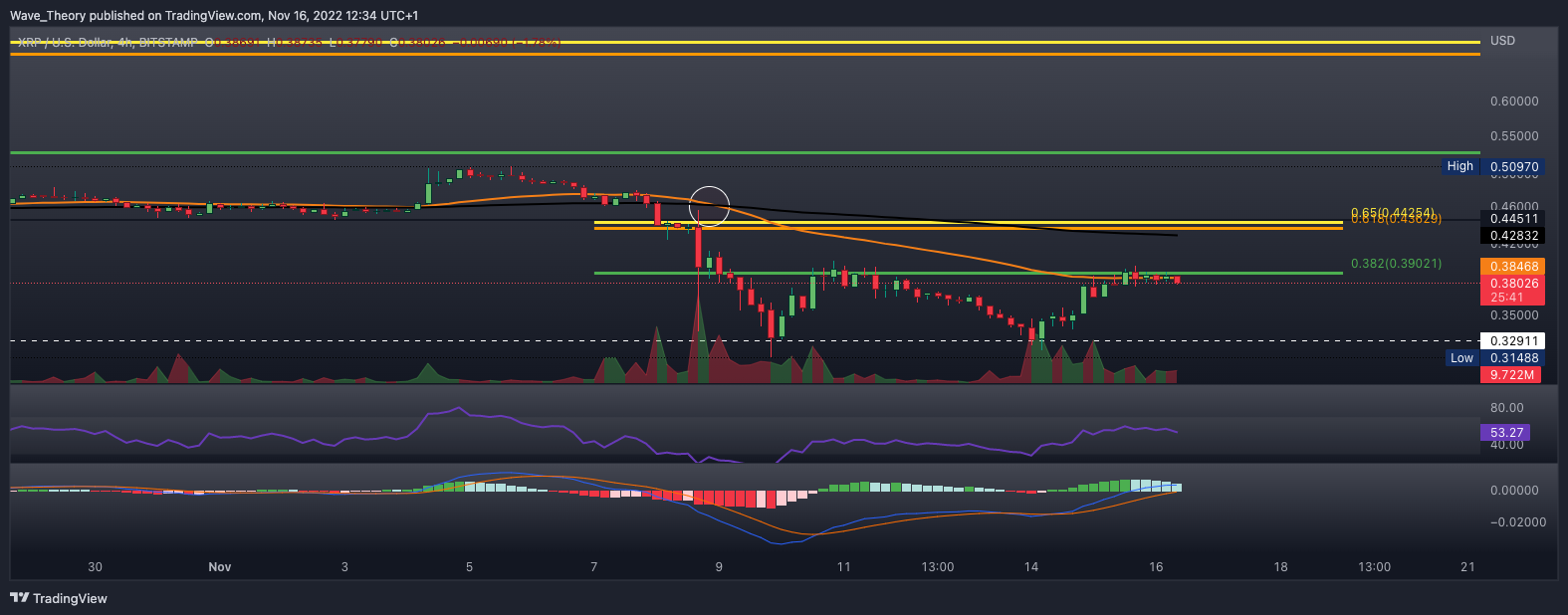Select the purple RSI indicator line
Viewport: 1568px width, 615px height.
[x=593, y=436]
